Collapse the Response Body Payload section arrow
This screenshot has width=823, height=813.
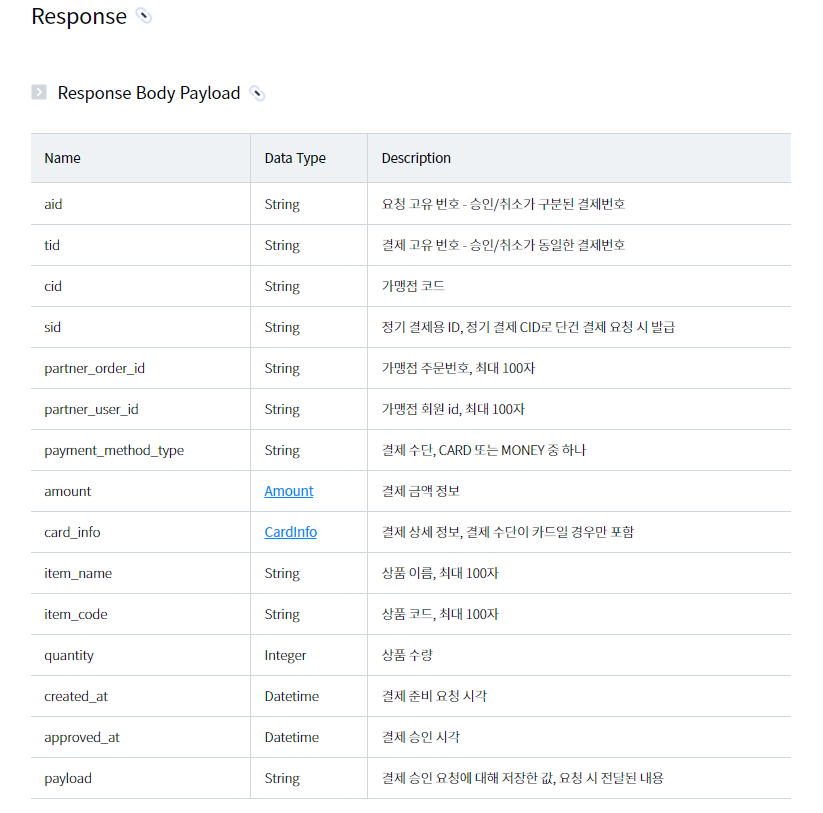pos(39,92)
